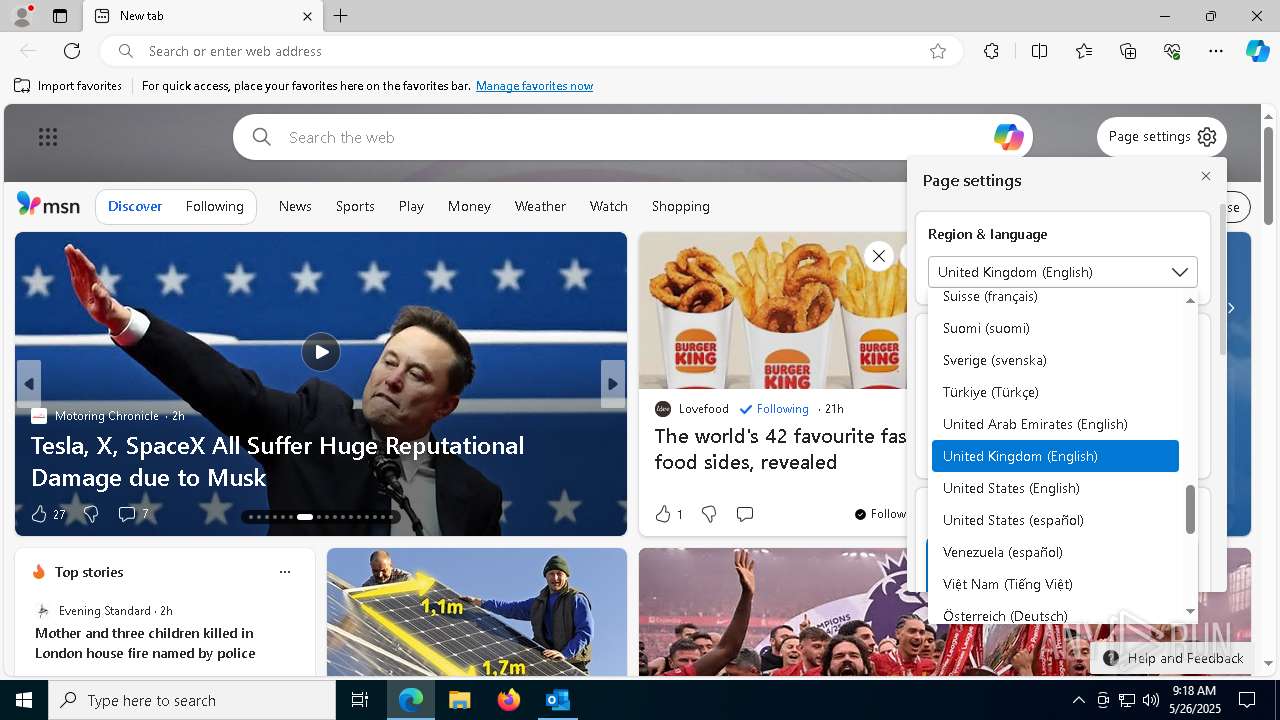Dislike the fast food sides story
The height and width of the screenshot is (720, 1280).
709,514
